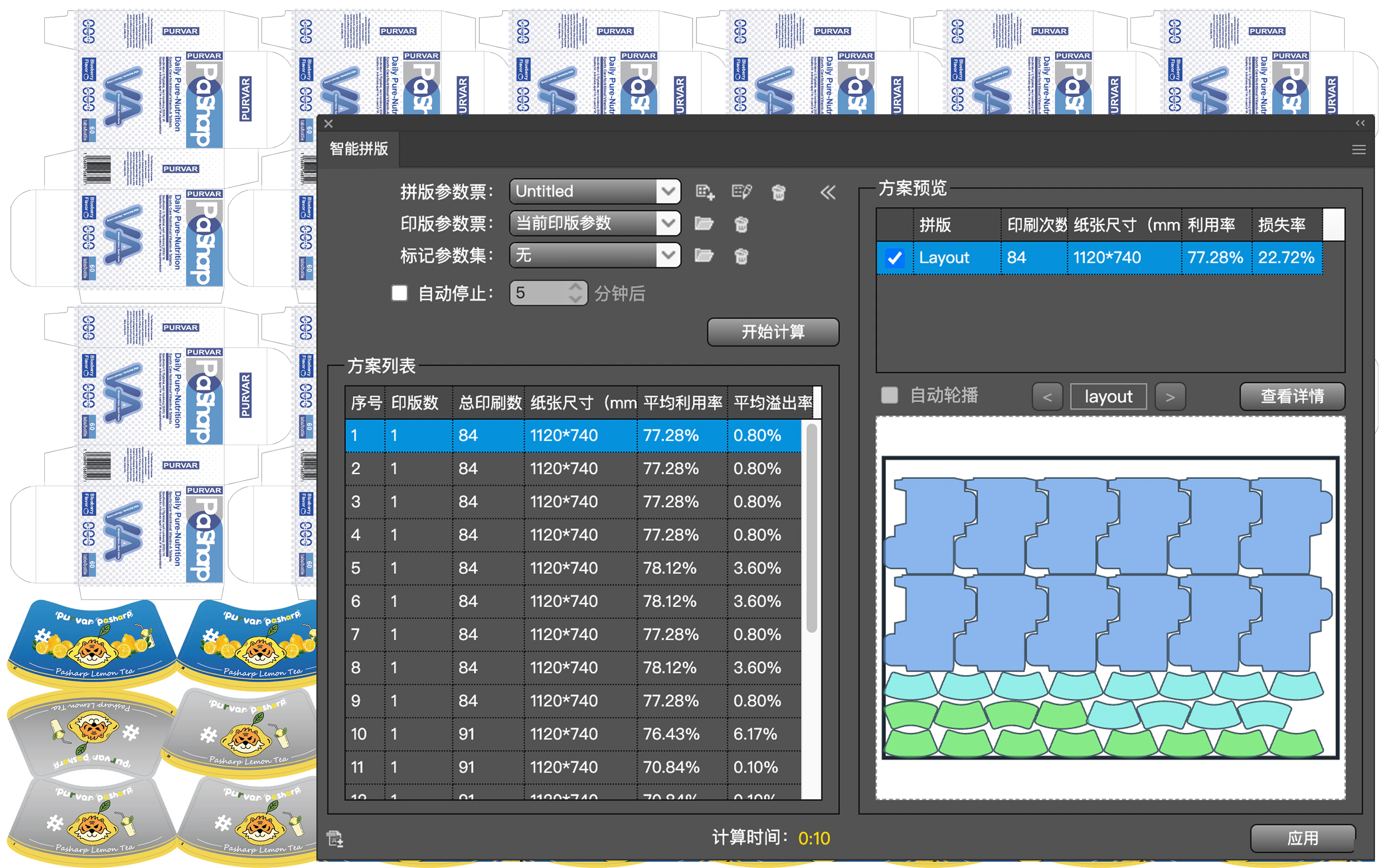This screenshot has height=868, width=1389.
Task: Open the 拼版参数票 Untitled dropdown
Action: (595, 191)
